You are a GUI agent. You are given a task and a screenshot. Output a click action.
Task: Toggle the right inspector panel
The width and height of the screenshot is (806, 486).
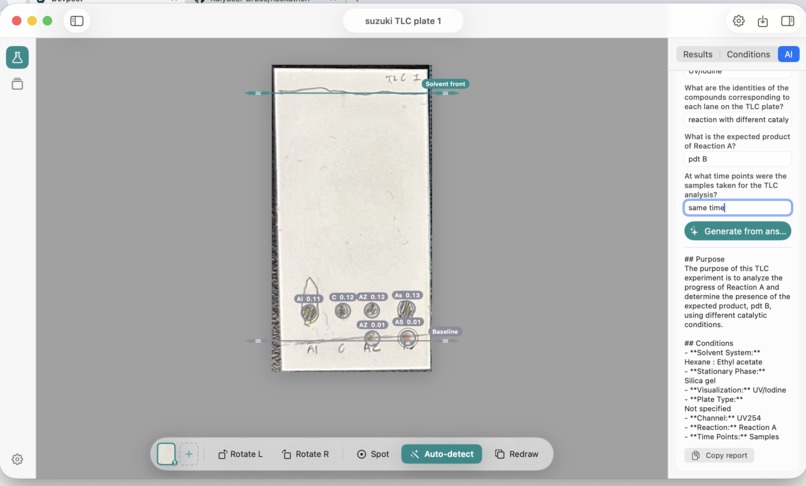point(787,21)
